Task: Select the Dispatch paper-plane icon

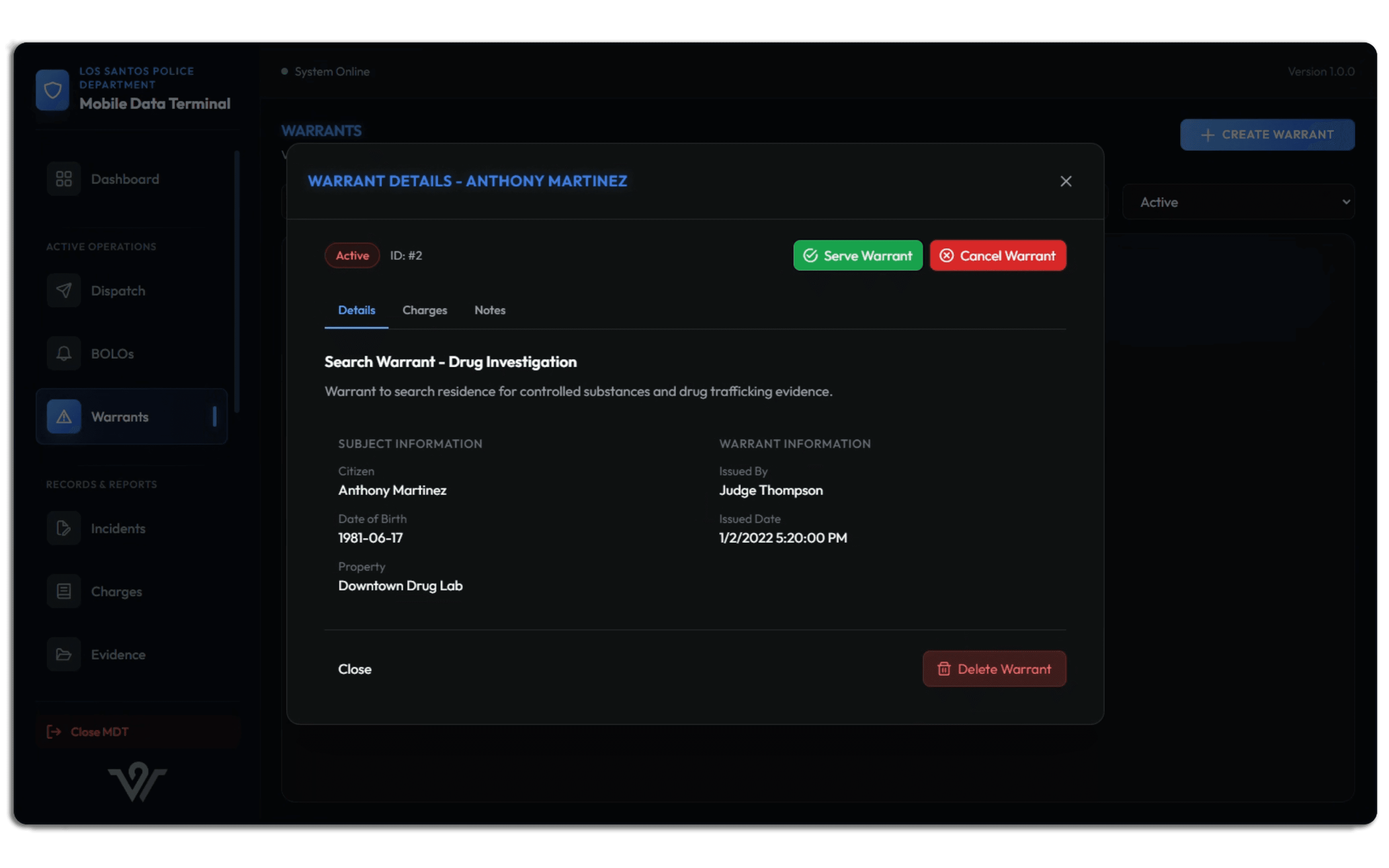Action: pos(64,291)
